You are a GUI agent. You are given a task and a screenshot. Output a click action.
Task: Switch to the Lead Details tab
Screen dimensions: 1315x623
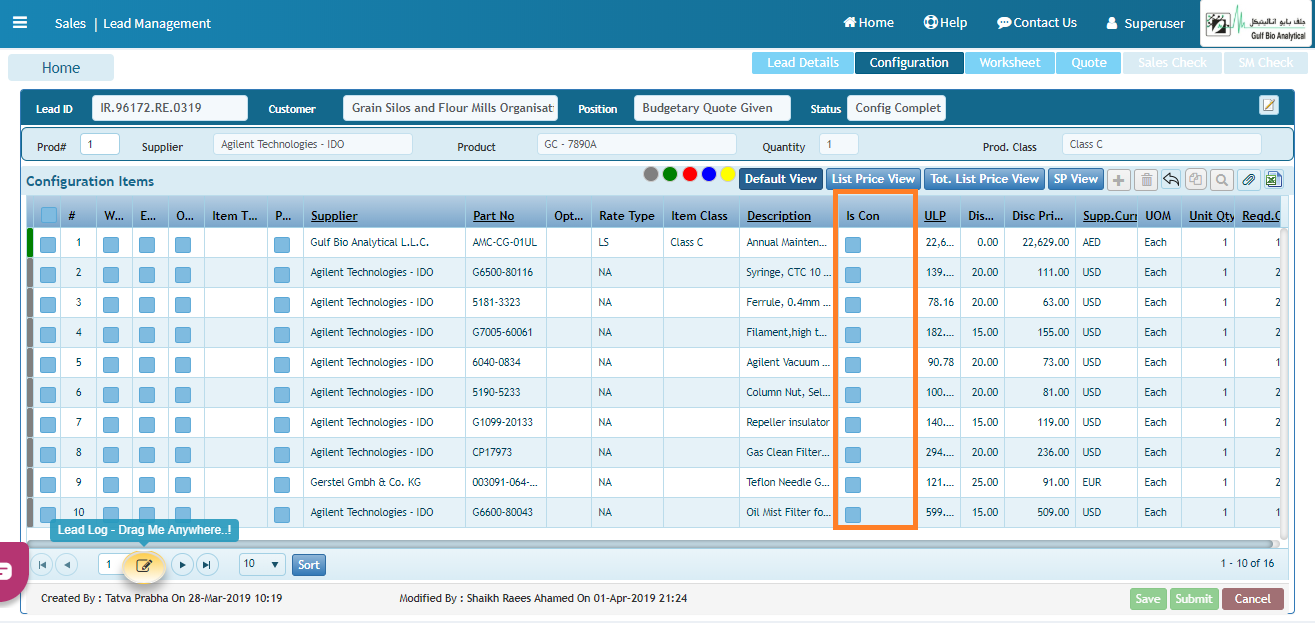pos(803,63)
